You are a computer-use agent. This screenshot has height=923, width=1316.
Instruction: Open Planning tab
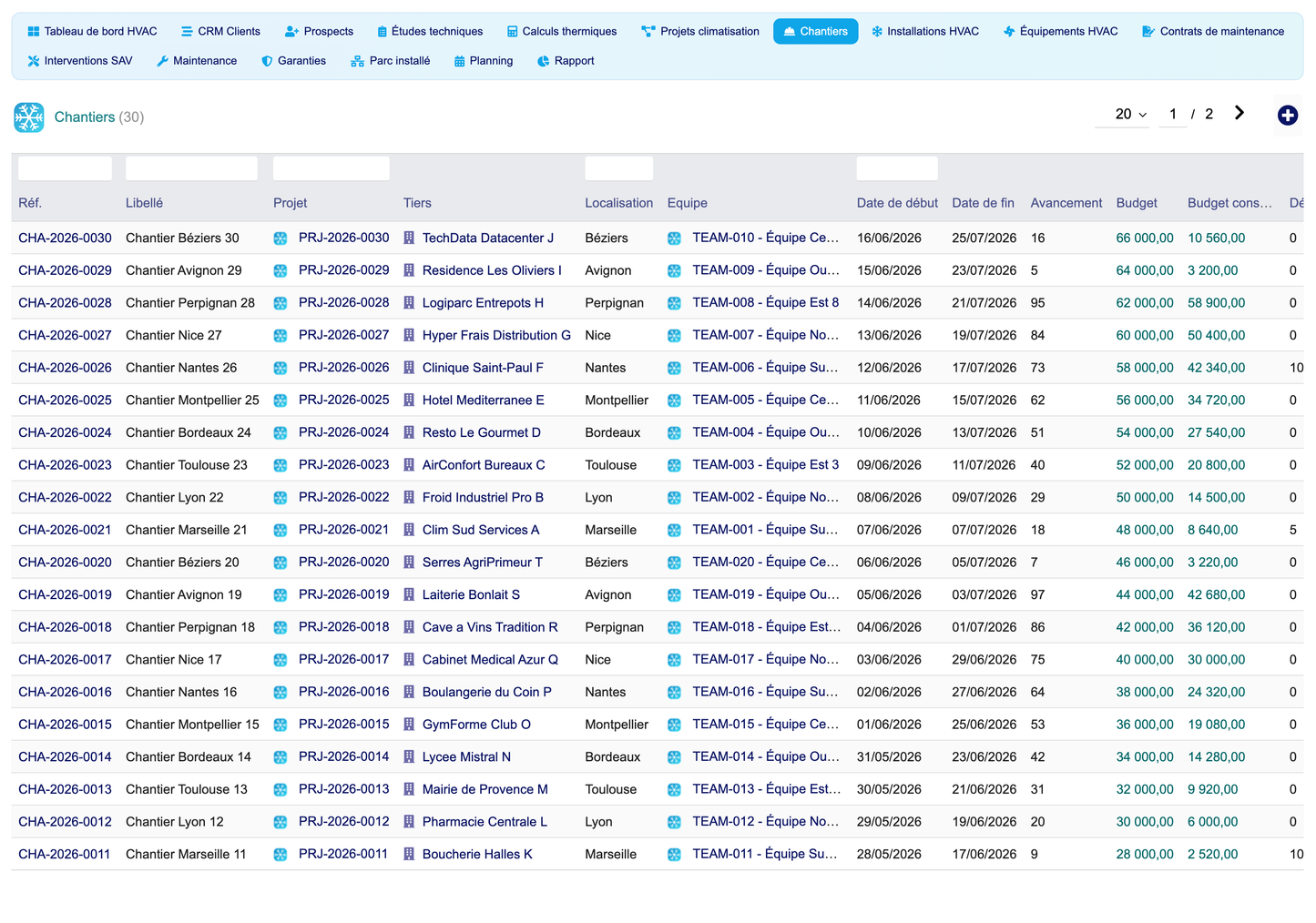click(484, 61)
